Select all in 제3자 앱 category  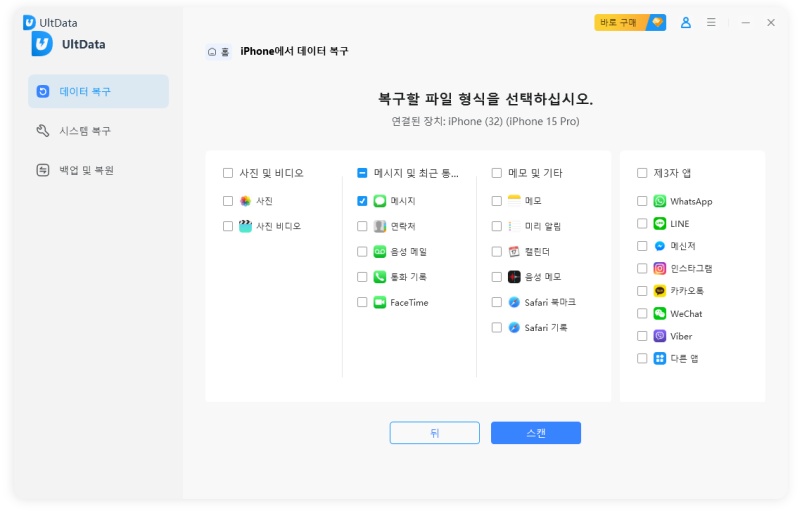(642, 173)
